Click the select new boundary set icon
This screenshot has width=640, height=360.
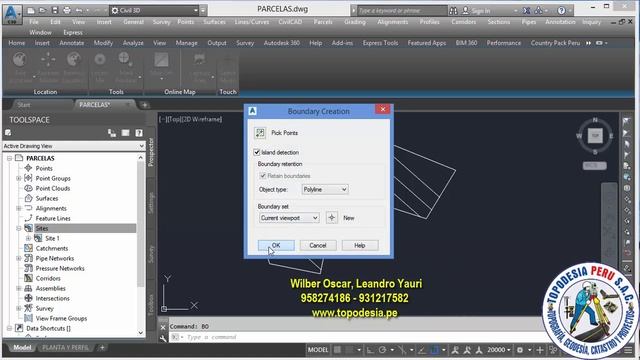(x=331, y=218)
